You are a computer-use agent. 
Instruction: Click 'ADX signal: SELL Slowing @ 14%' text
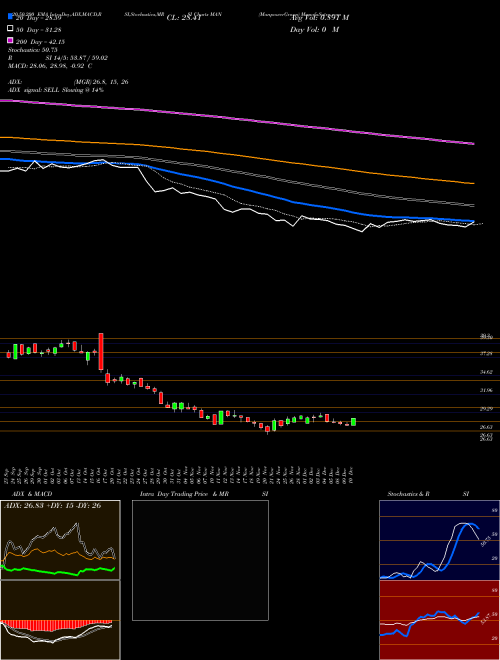[x=56, y=90]
